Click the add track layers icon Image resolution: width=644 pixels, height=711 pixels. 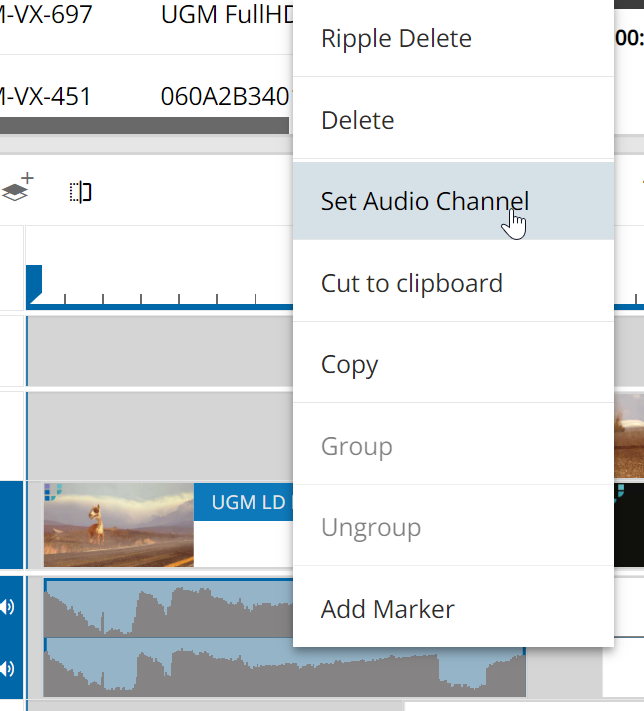[17, 189]
